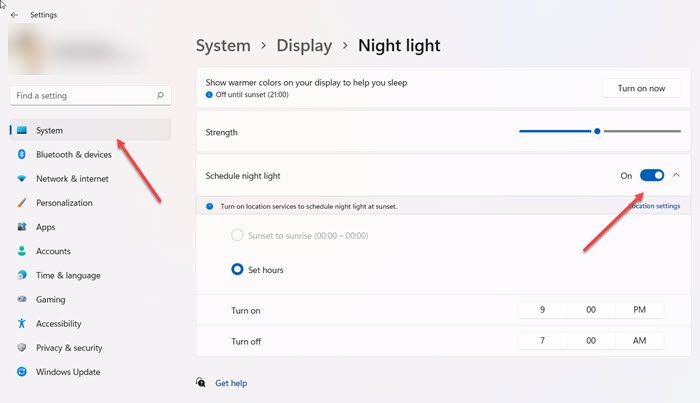Viewport: 700px width, 403px height.
Task: Click the Accounts person icon
Action: tap(22, 251)
